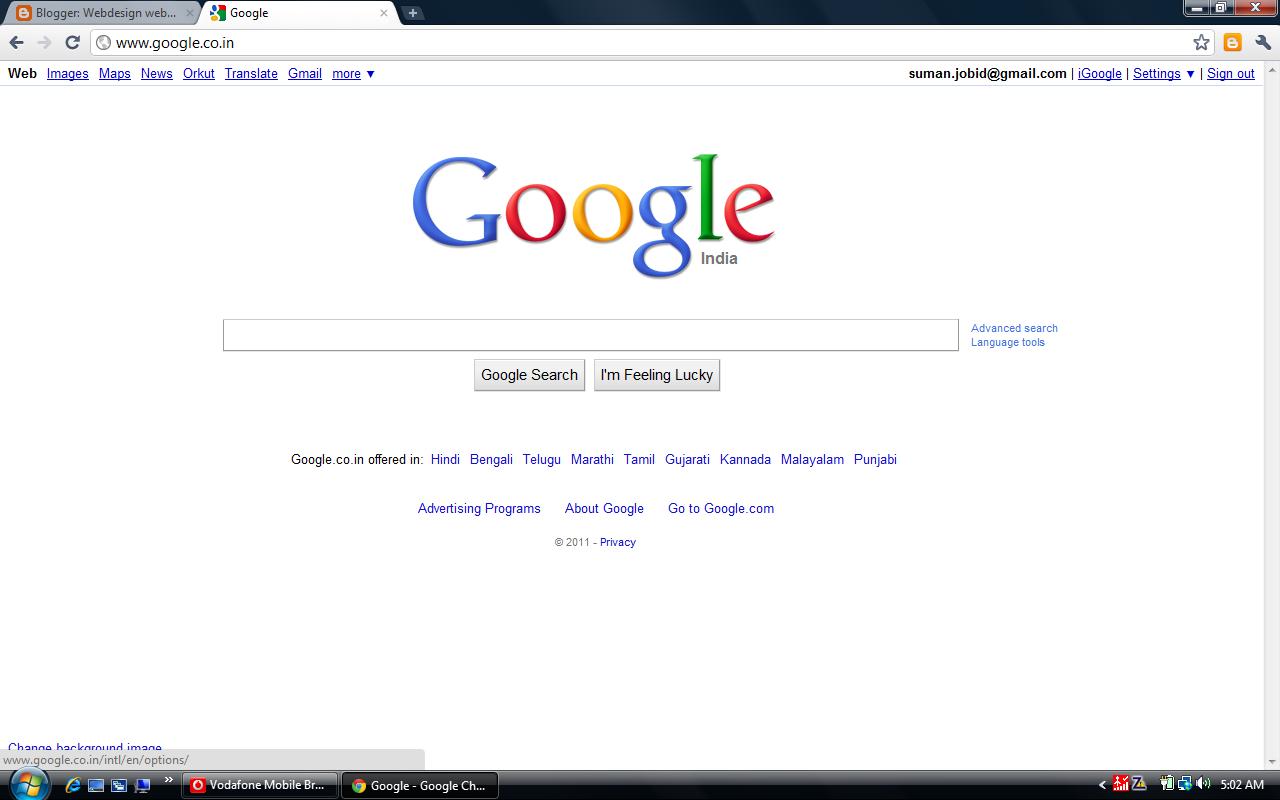The image size is (1280, 800).
Task: Open the About Google link
Action: pos(604,508)
